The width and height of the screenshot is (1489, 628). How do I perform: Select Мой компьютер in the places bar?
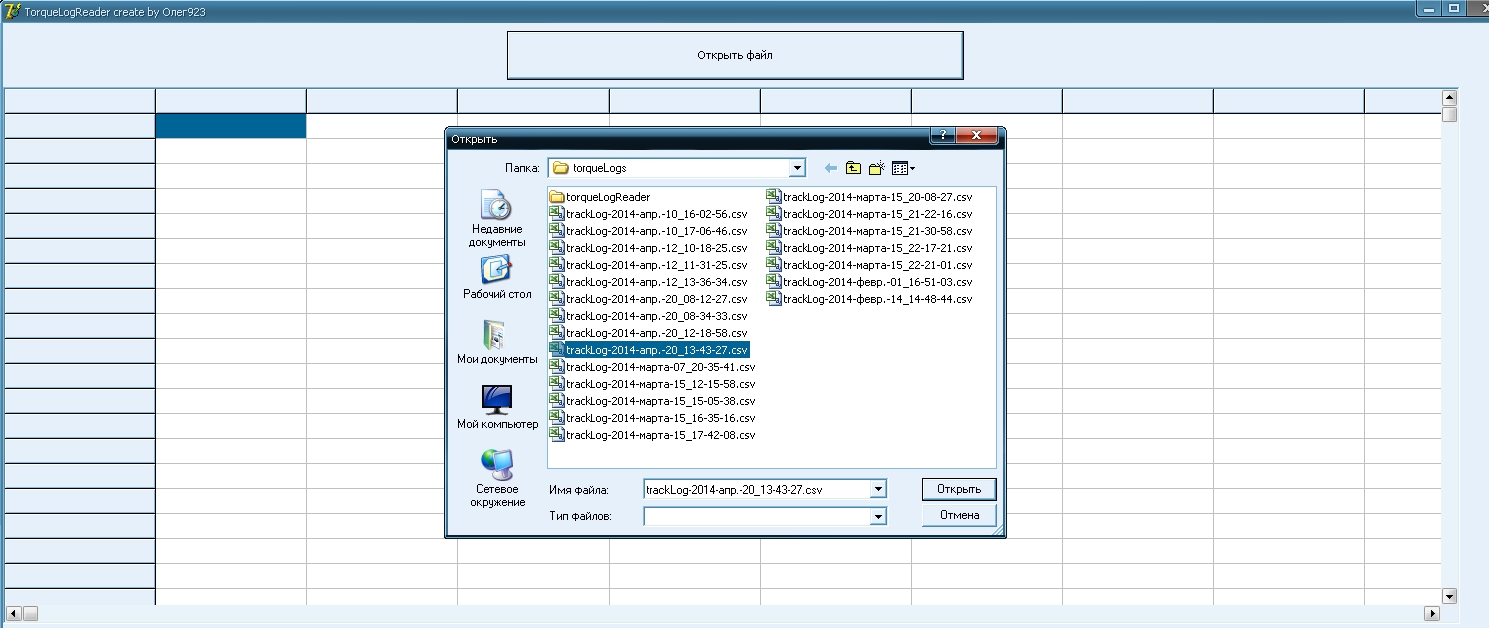pyautogui.click(x=497, y=408)
